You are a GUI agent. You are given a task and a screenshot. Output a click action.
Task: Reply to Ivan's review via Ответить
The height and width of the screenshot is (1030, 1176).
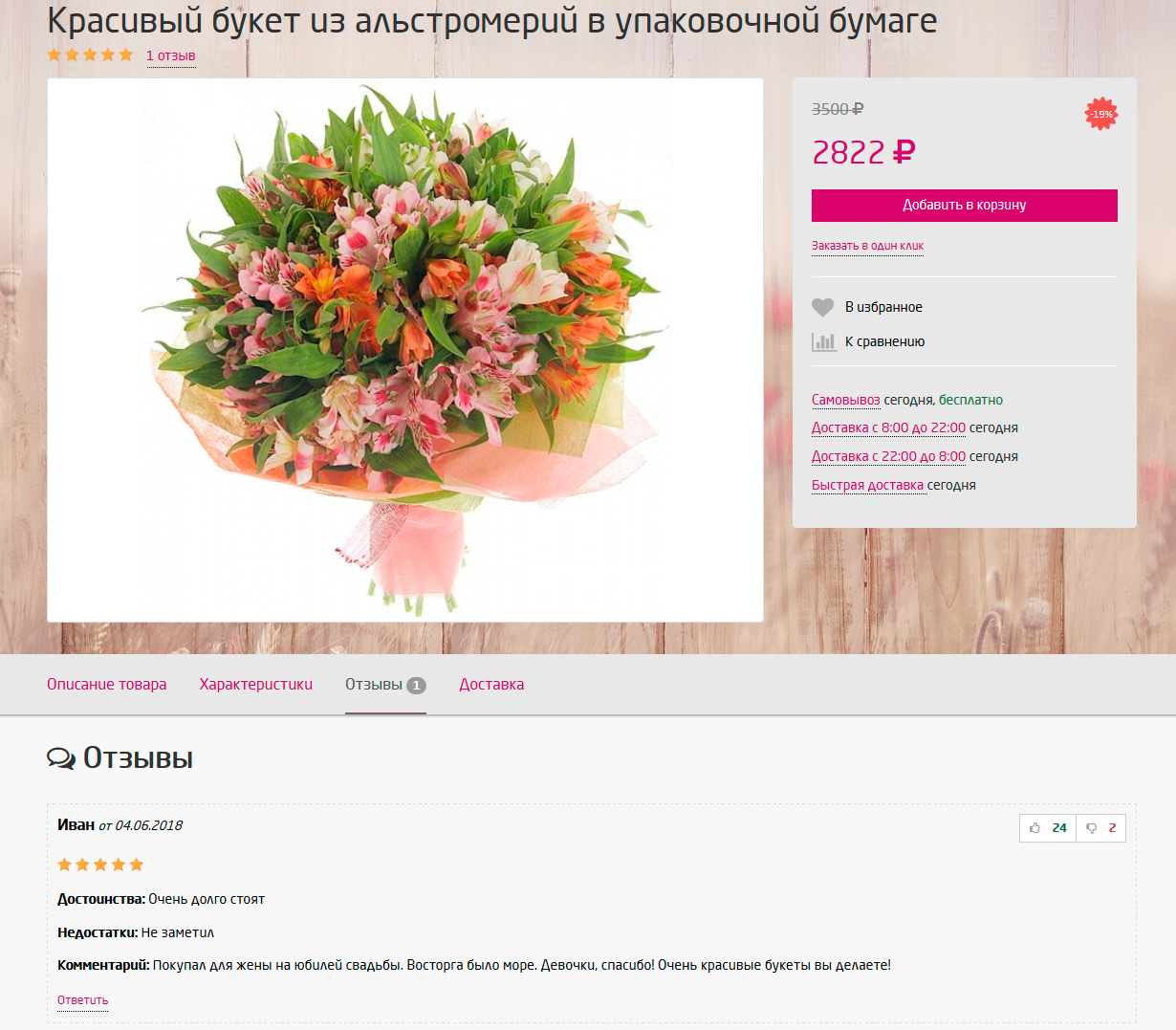point(83,1000)
